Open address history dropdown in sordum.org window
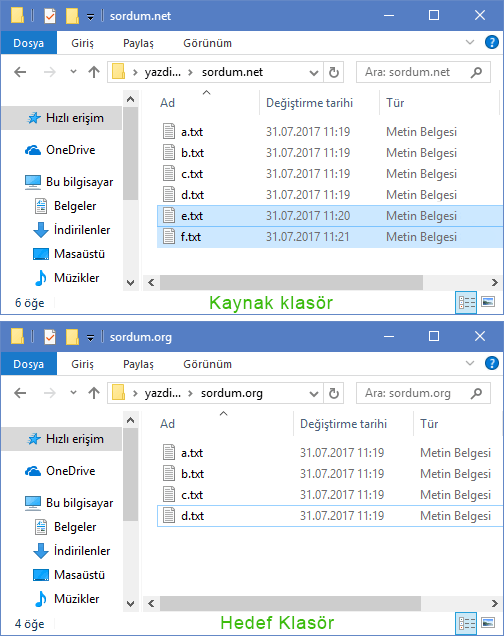This screenshot has width=504, height=636. (x=313, y=393)
